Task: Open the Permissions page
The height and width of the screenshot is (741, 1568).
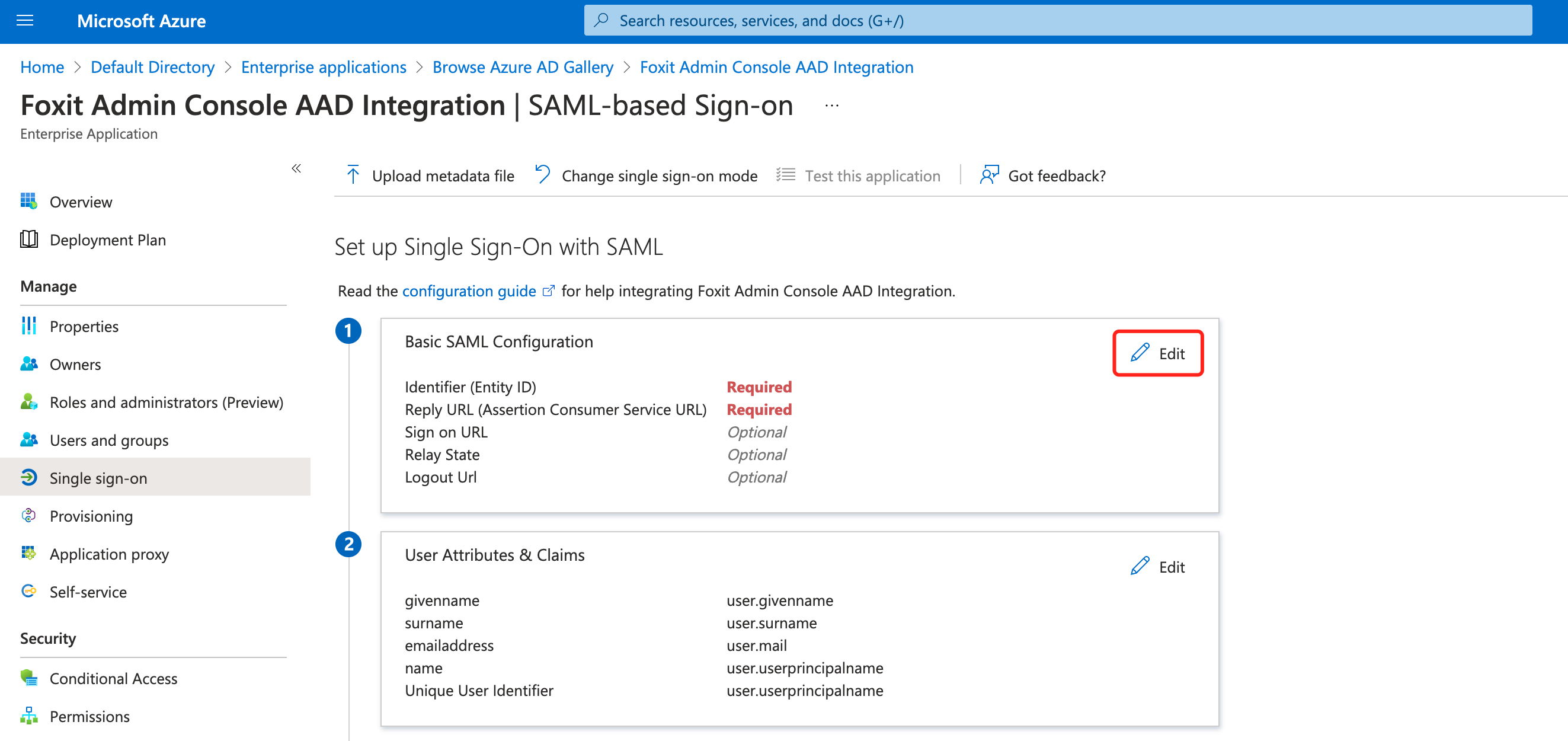Action: click(x=89, y=716)
